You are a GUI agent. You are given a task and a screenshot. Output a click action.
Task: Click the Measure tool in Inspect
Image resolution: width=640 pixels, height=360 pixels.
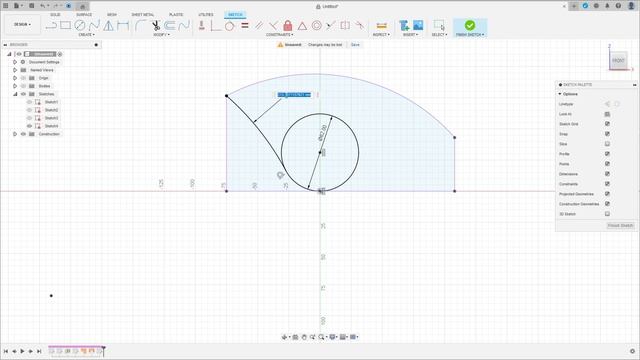click(382, 26)
